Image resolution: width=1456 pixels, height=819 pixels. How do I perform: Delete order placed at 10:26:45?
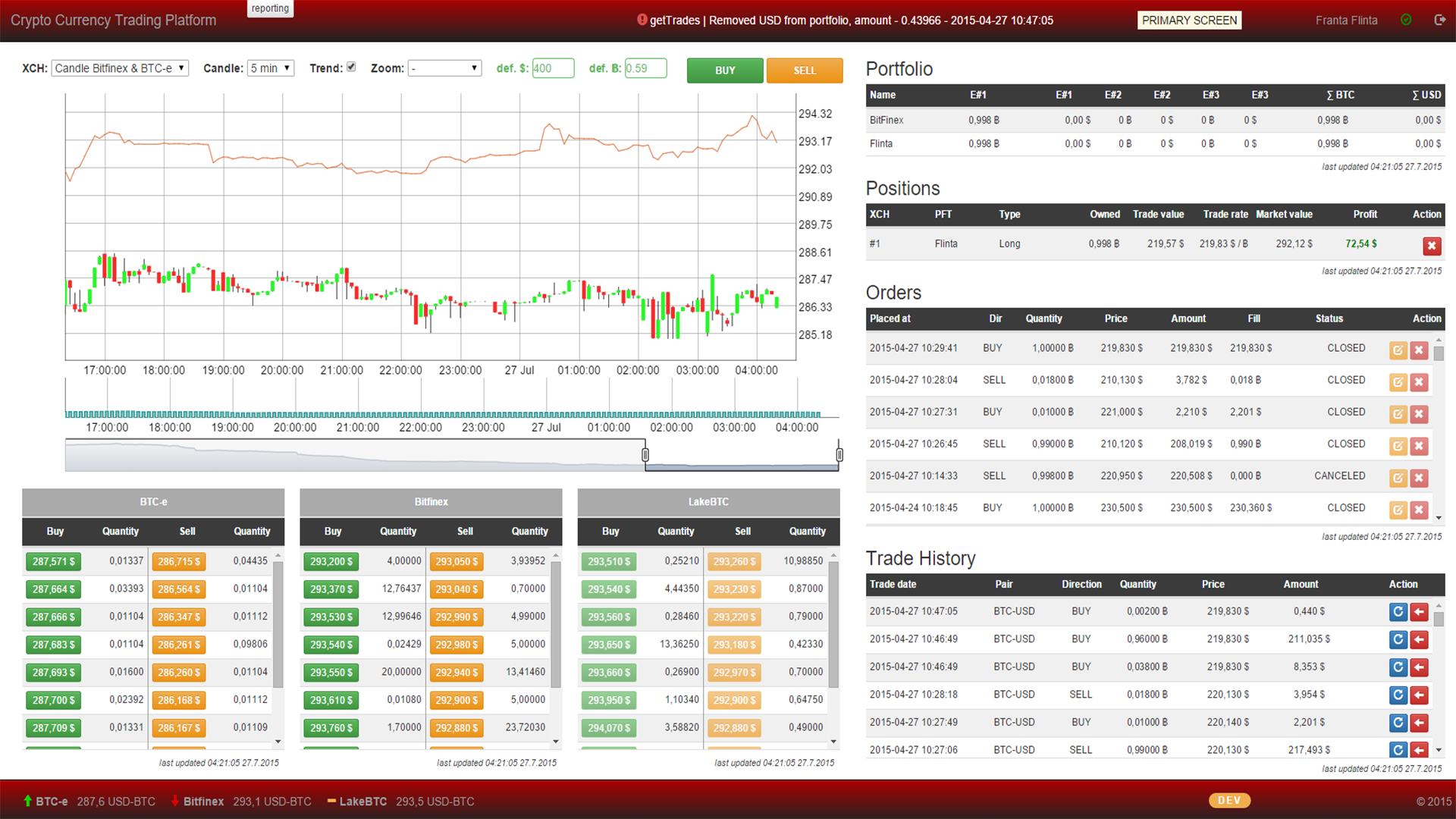(x=1419, y=446)
